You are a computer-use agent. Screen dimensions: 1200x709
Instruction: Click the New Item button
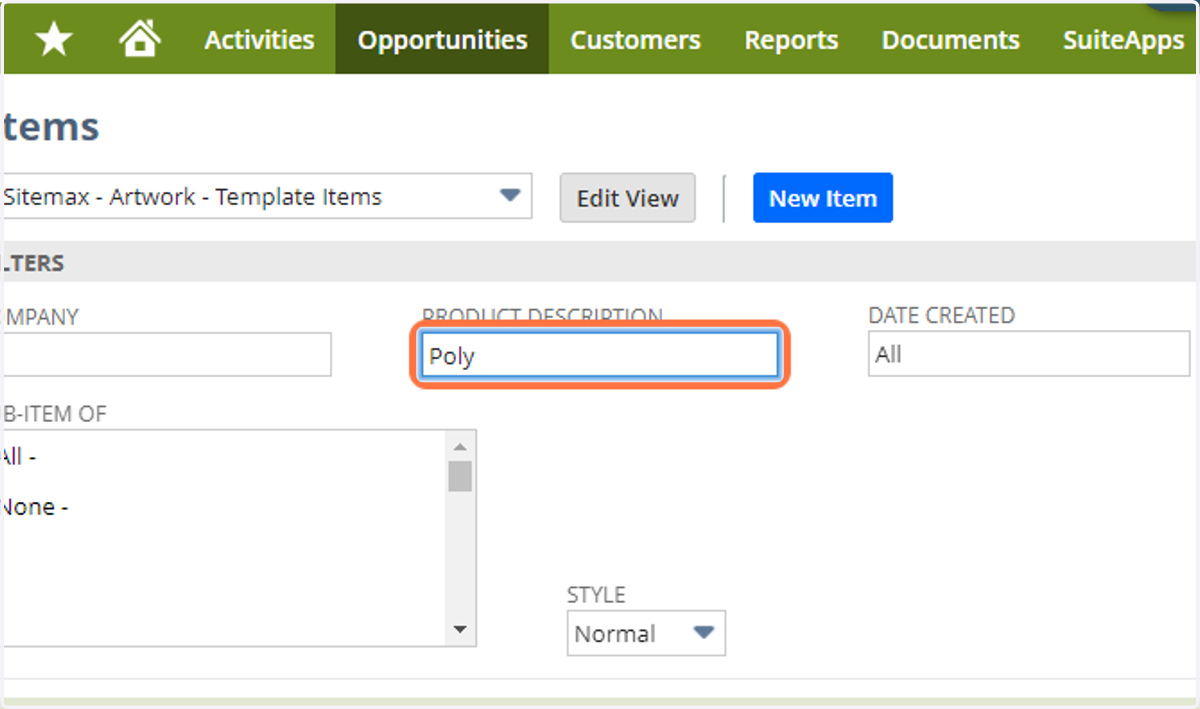pos(823,198)
